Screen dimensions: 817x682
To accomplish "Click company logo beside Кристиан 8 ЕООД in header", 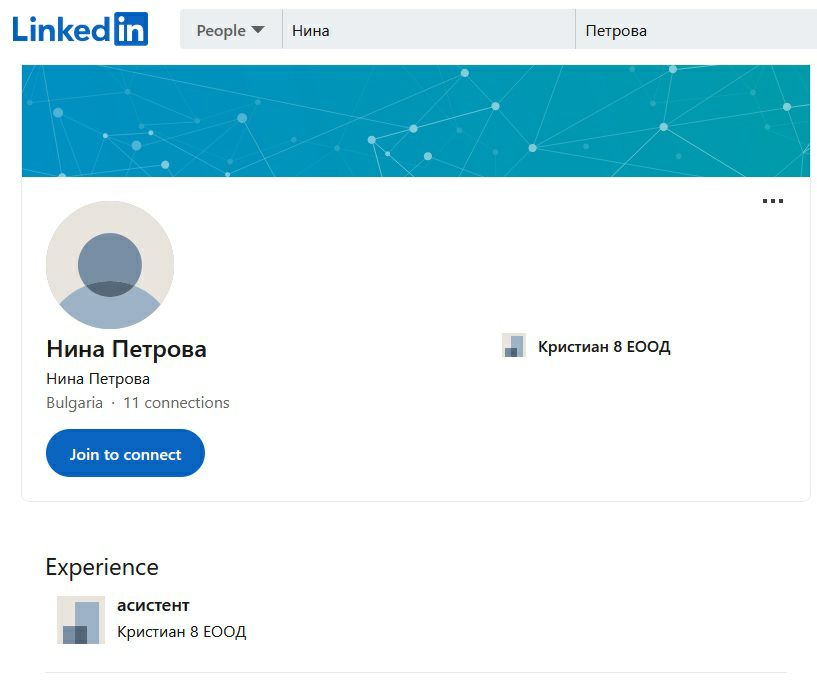I will point(514,346).
